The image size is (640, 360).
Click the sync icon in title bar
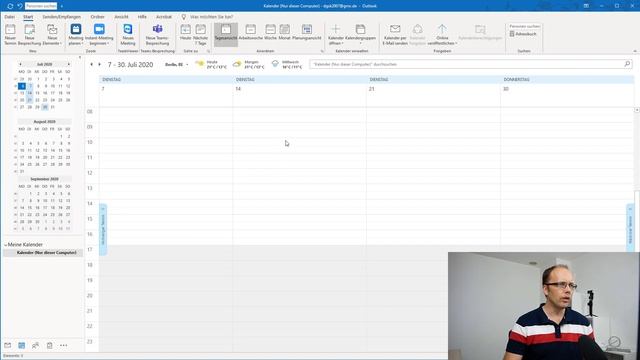[x=10, y=6]
